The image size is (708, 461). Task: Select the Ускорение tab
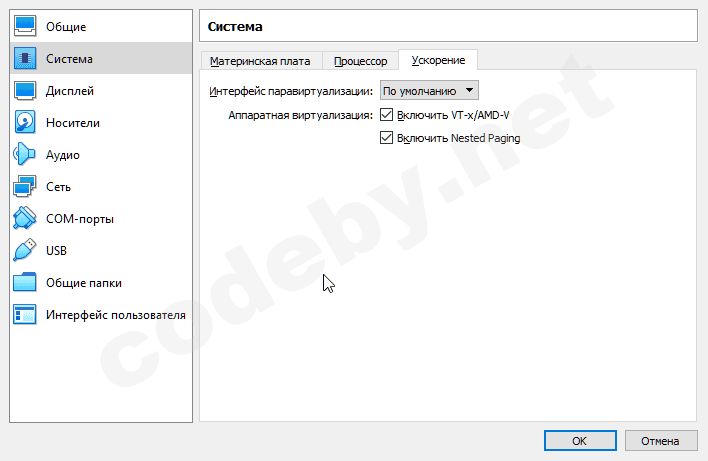pos(438,60)
